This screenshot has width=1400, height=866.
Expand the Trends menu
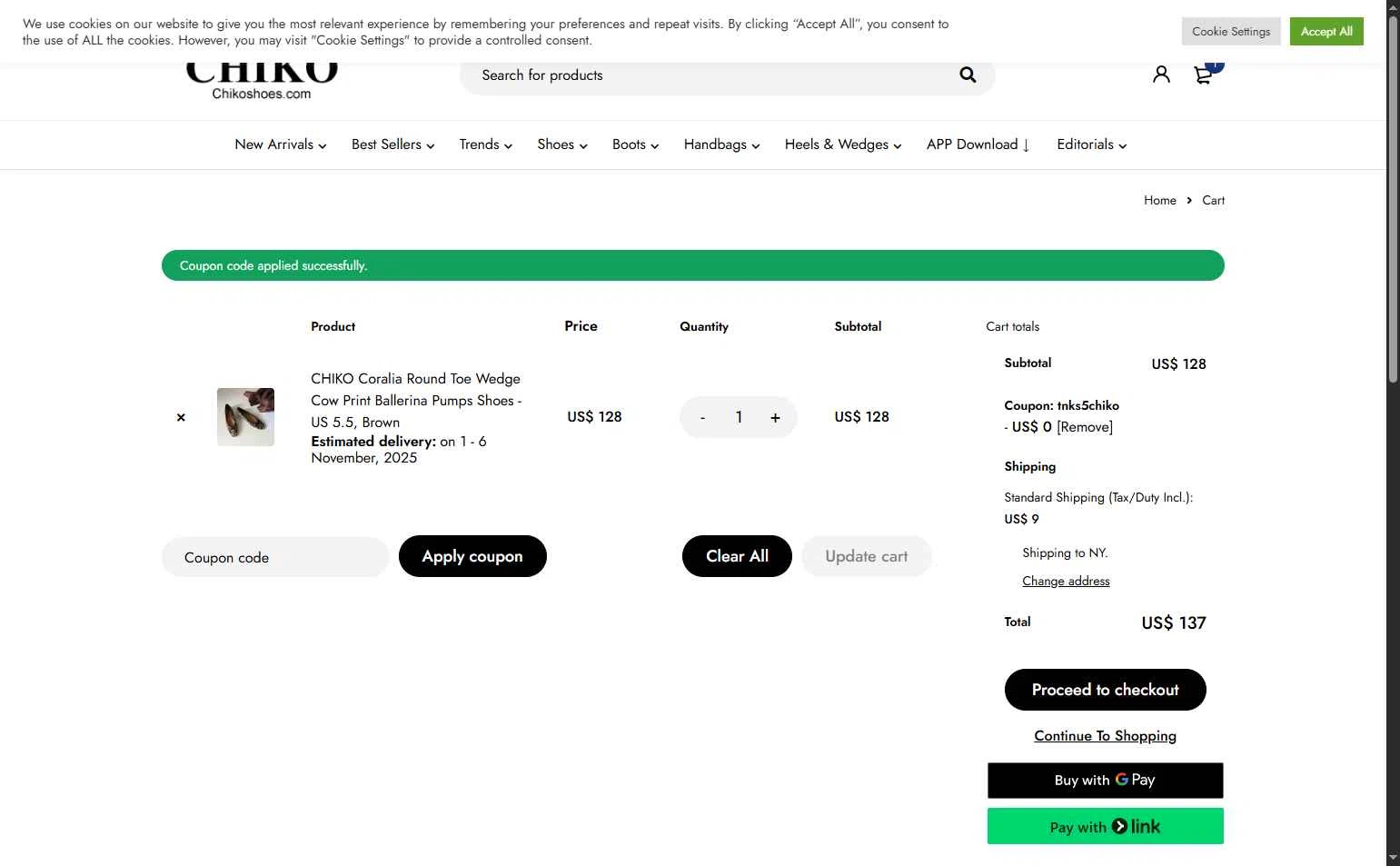pyautogui.click(x=485, y=144)
